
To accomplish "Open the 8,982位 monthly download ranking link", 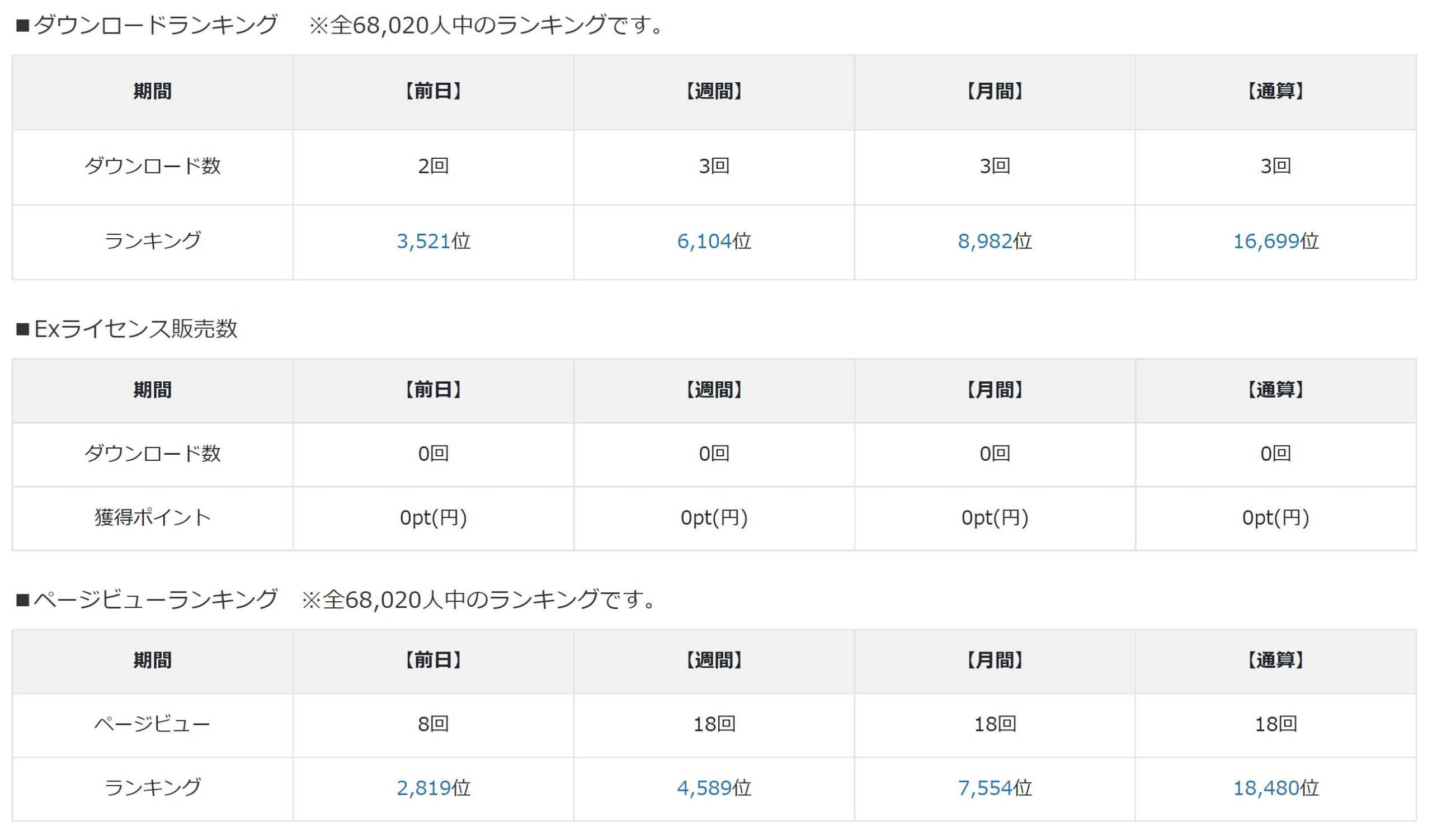I will pyautogui.click(x=985, y=242).
